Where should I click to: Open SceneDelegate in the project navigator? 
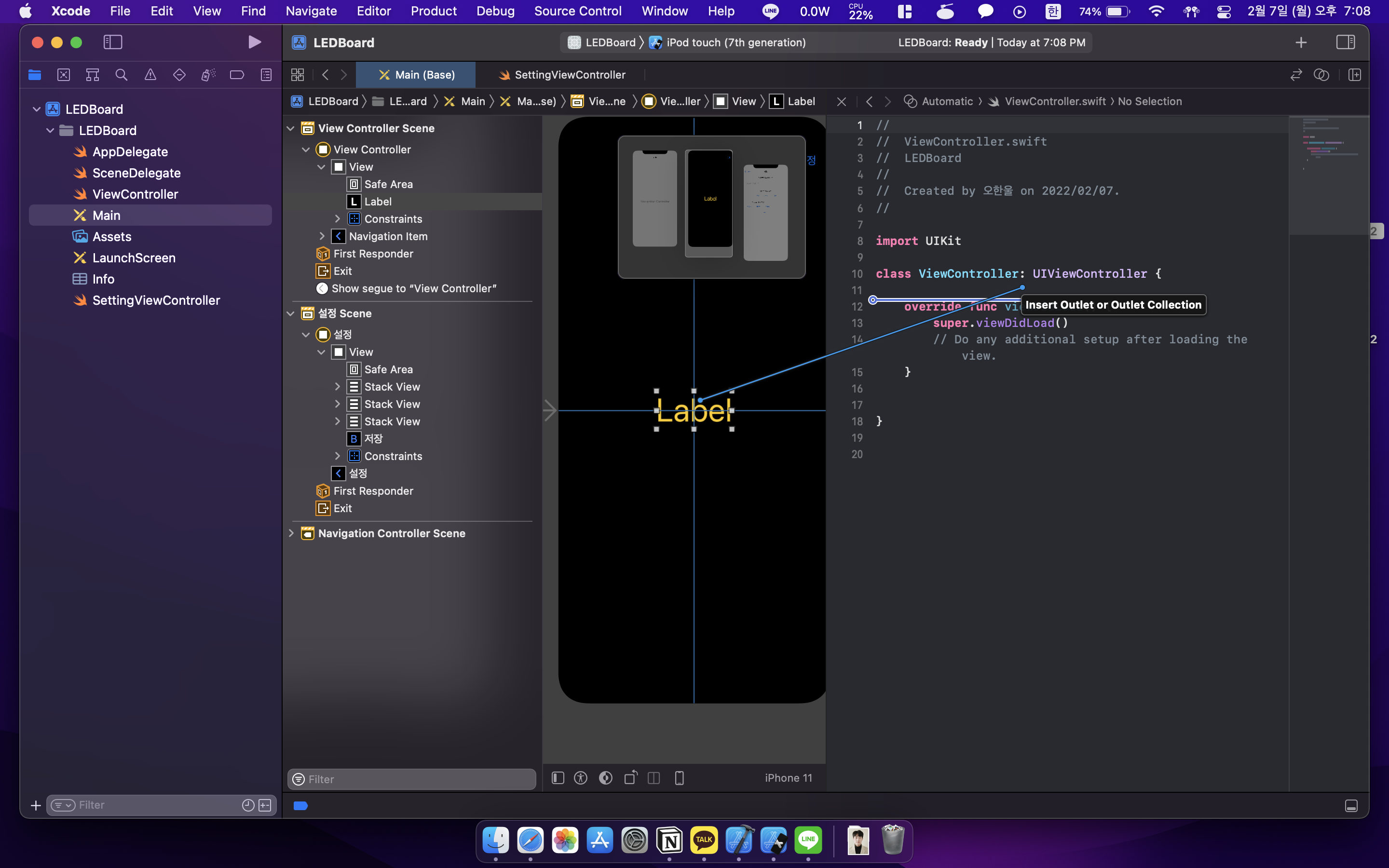(x=136, y=173)
